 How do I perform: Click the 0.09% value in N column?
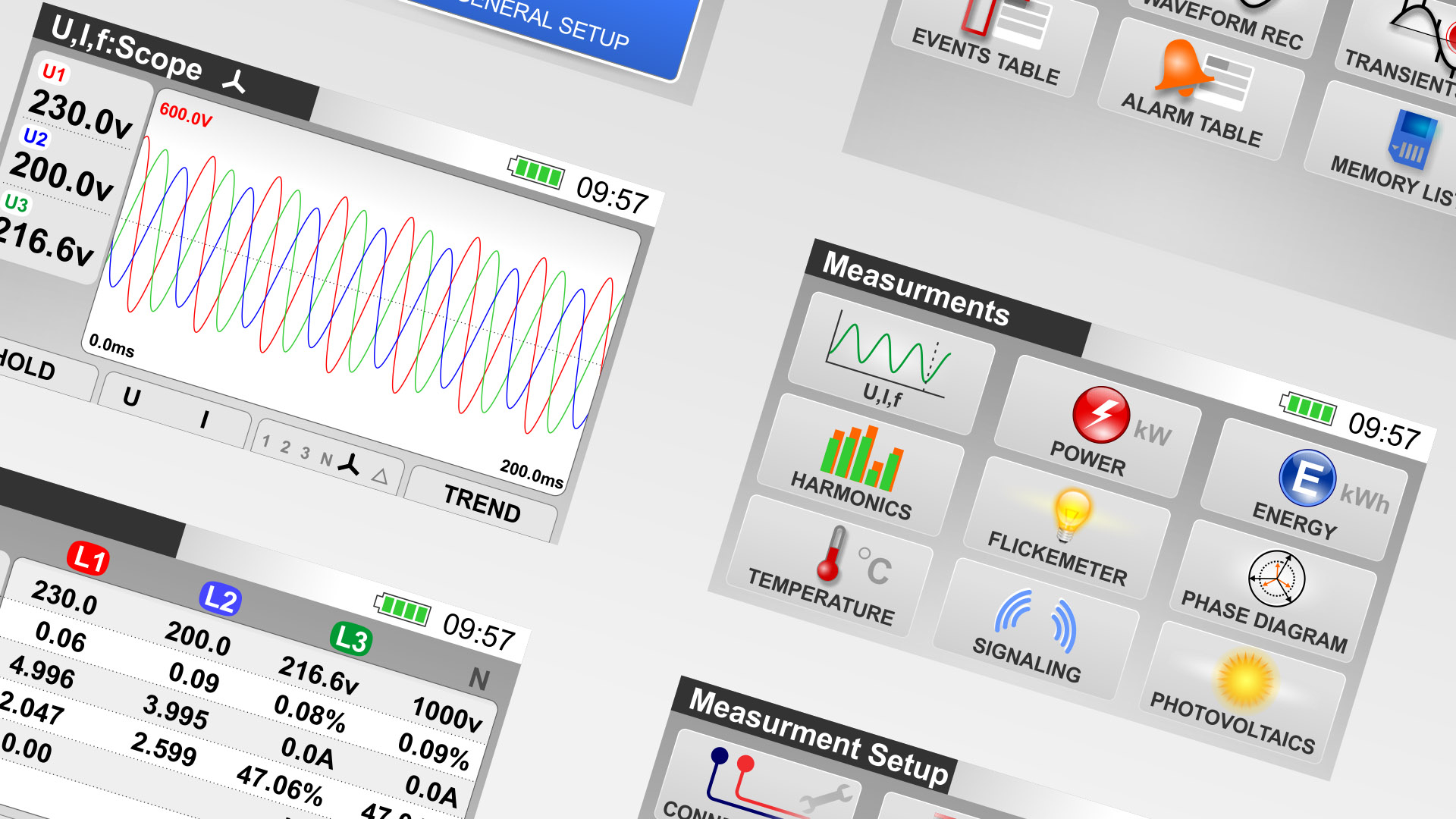434,750
